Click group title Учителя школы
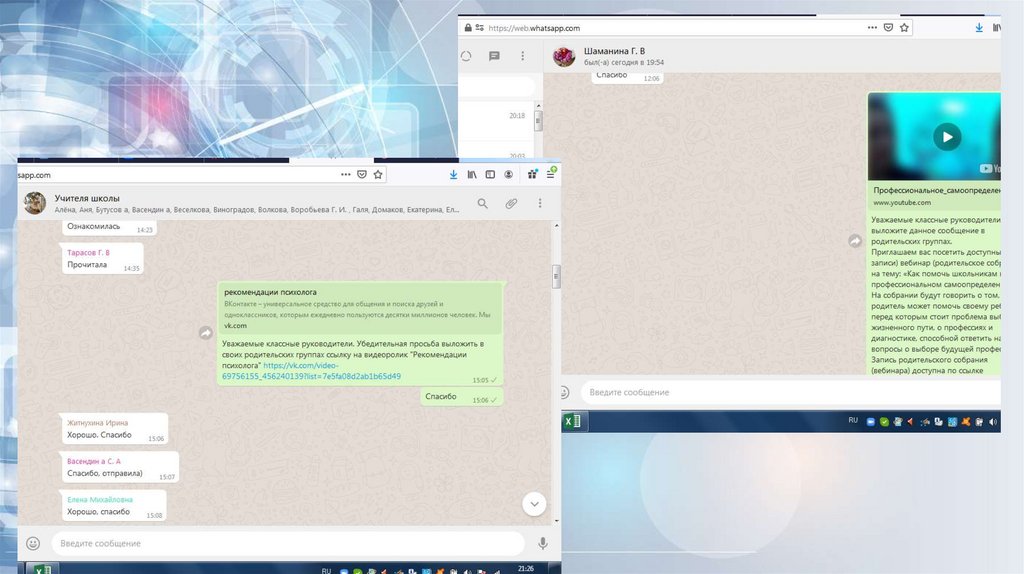Screen dimensions: 1024x574 [87, 198]
